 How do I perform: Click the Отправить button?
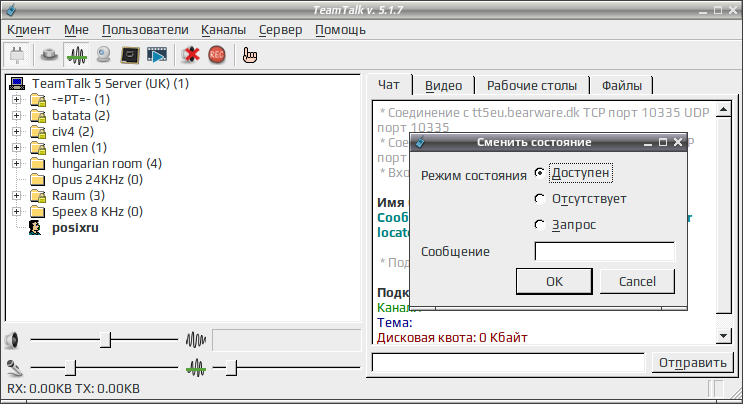[692, 363]
